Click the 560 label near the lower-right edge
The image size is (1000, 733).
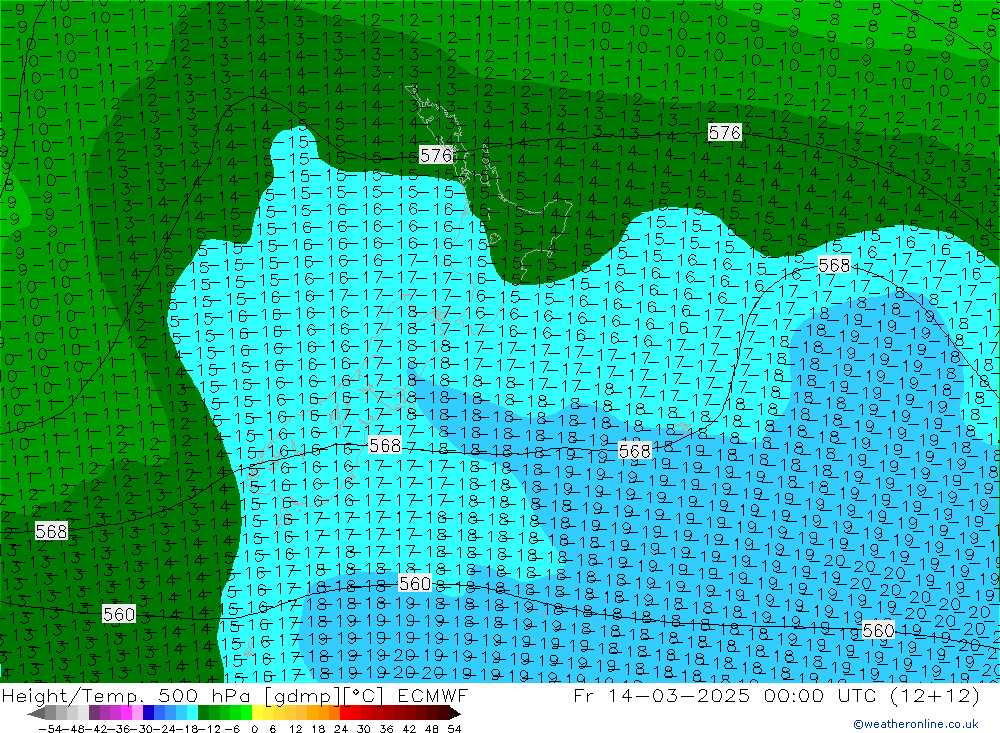point(878,630)
